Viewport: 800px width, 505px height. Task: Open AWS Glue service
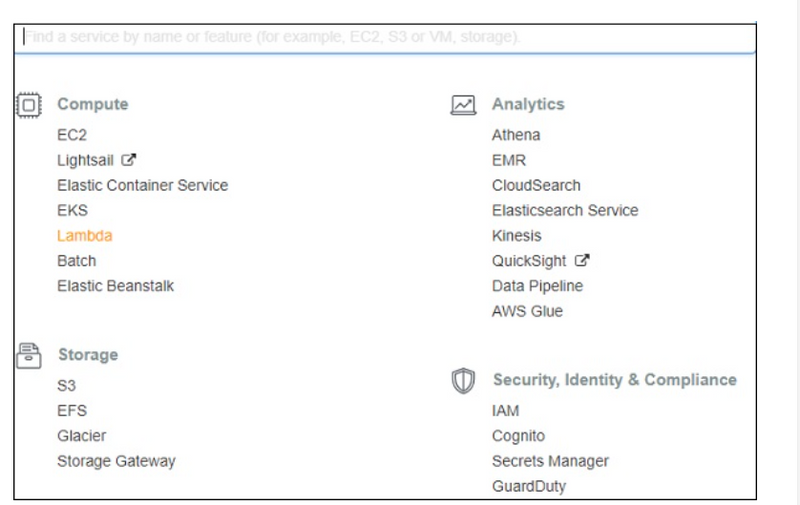527,311
